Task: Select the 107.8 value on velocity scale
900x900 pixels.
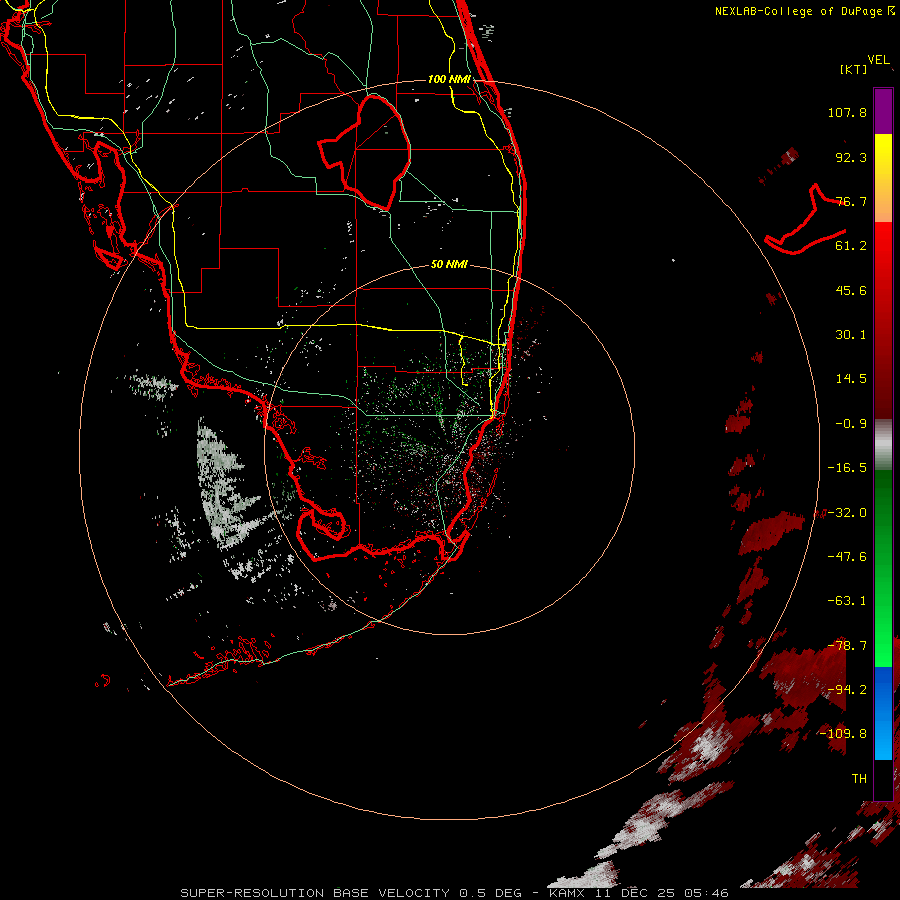Action: 847,112
